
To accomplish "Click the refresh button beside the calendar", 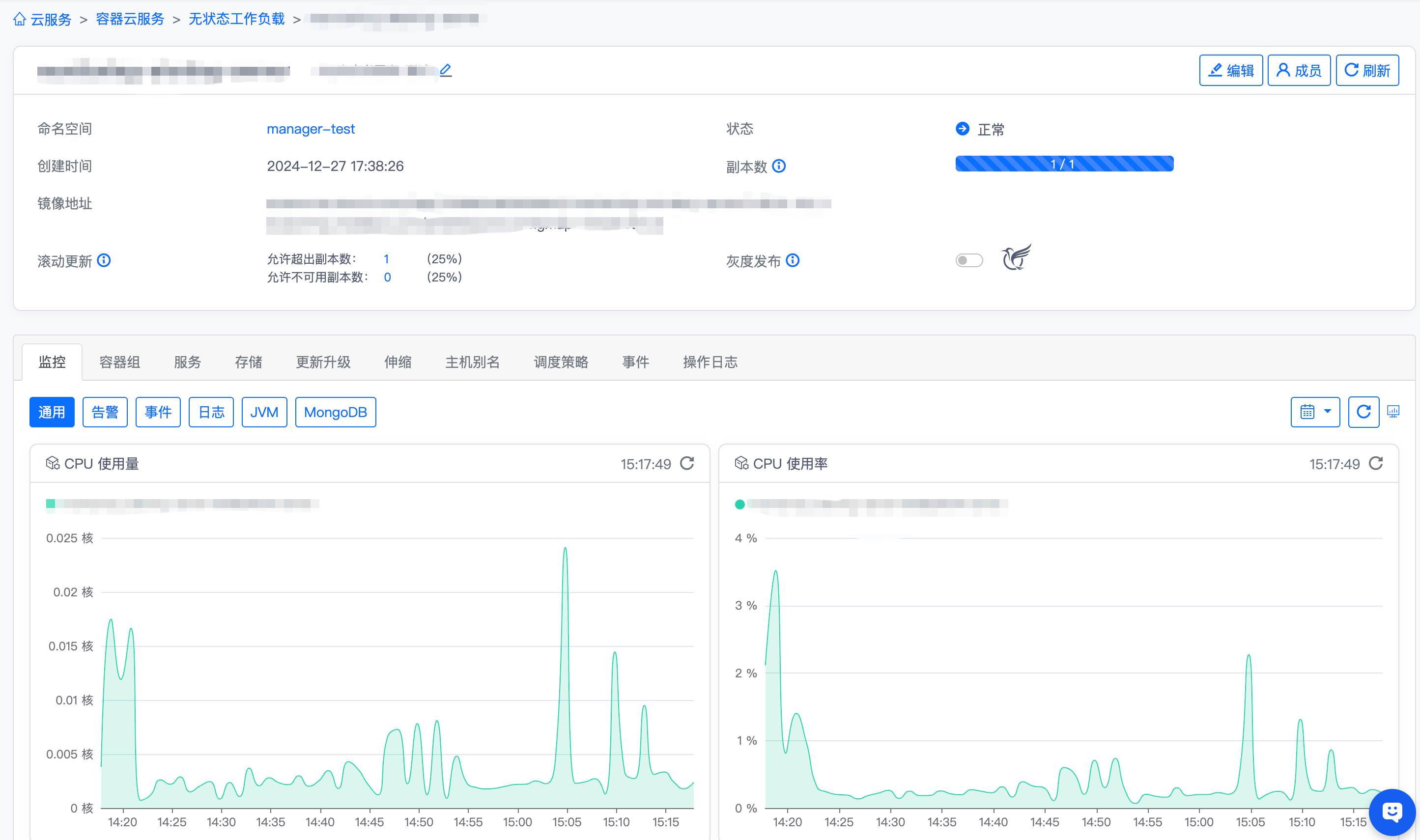I will coord(1363,412).
